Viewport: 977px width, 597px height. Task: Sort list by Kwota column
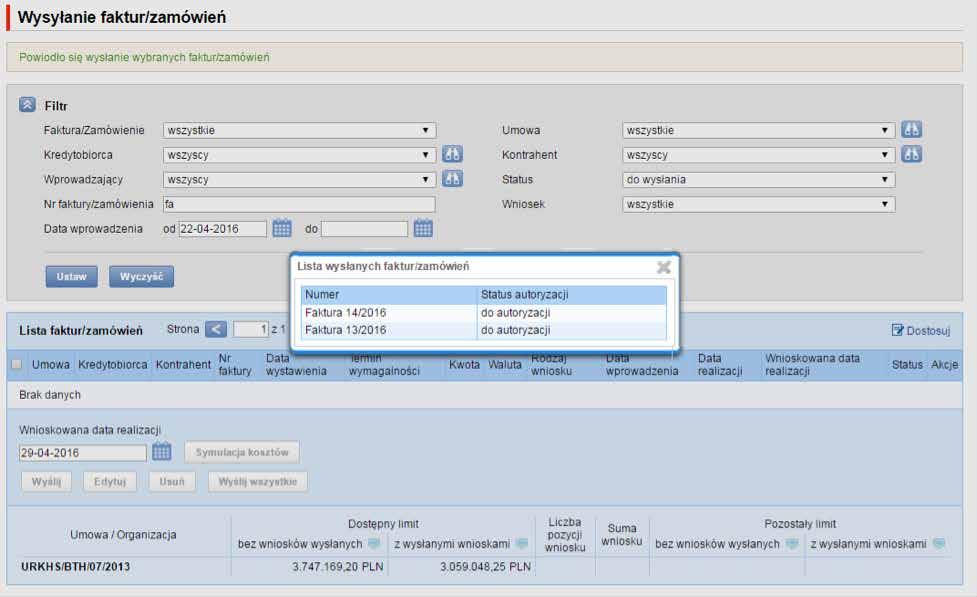click(464, 365)
